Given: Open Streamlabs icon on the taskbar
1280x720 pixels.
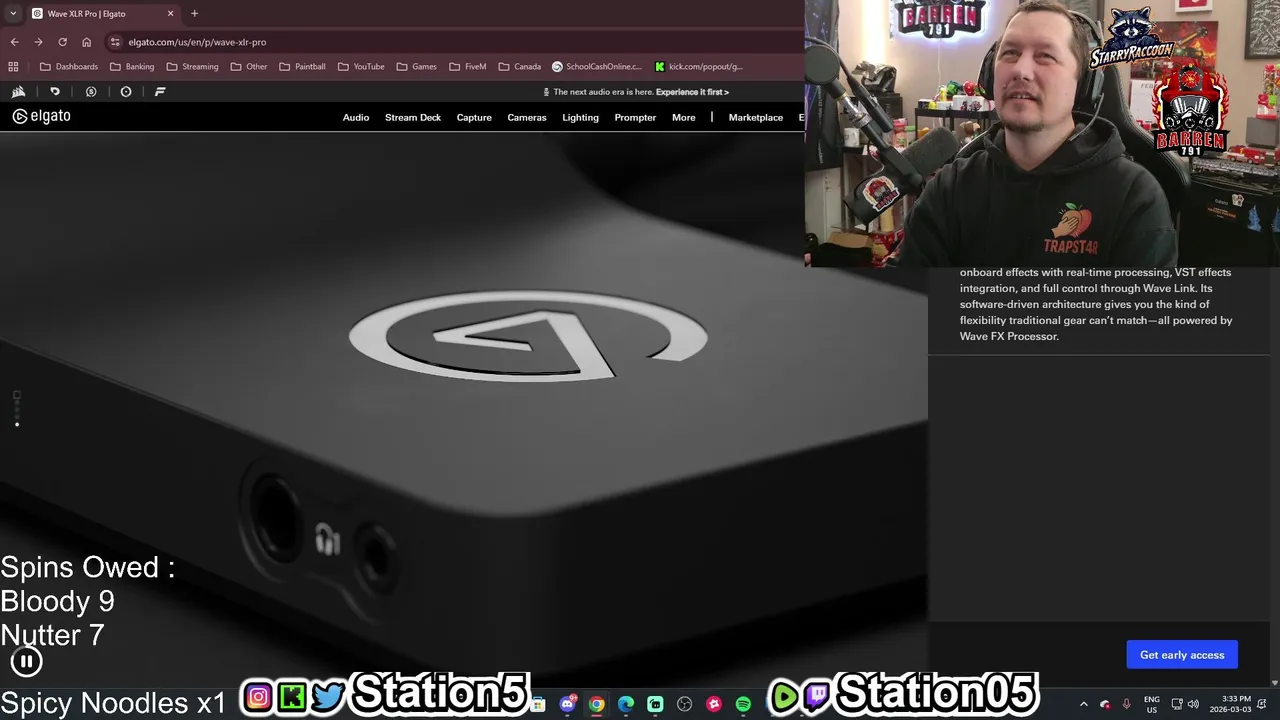Looking at the screenshot, I should pyautogui.click(x=655, y=704).
